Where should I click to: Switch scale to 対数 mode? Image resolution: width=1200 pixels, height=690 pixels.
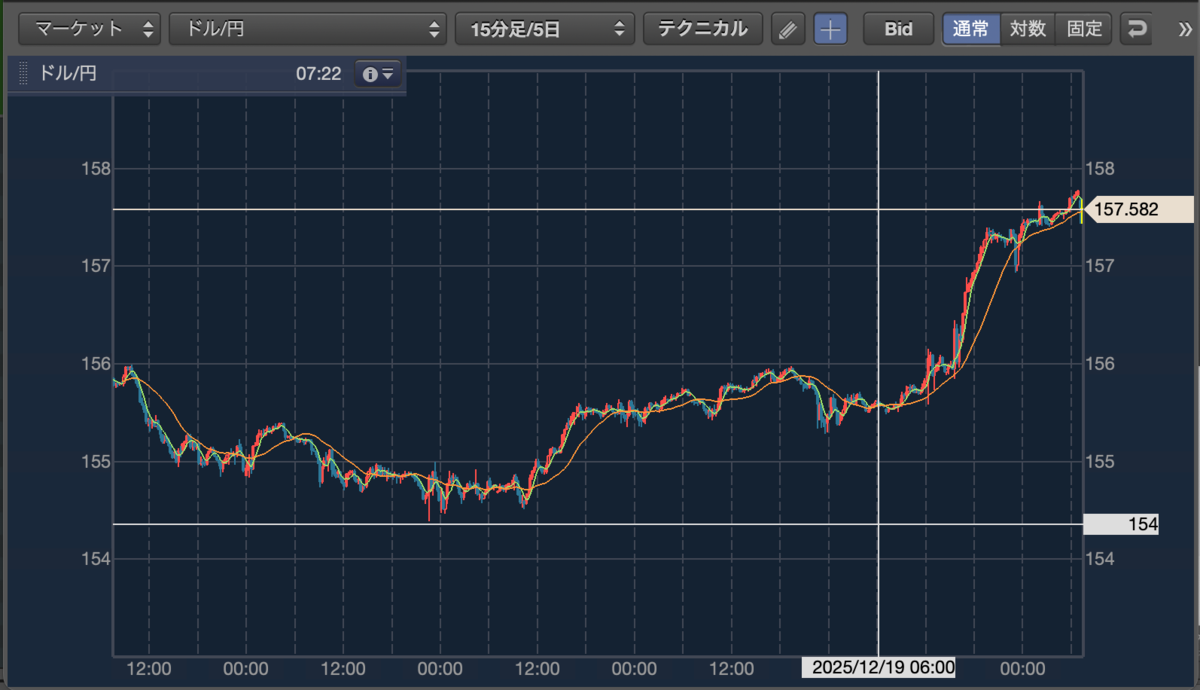coord(1027,29)
